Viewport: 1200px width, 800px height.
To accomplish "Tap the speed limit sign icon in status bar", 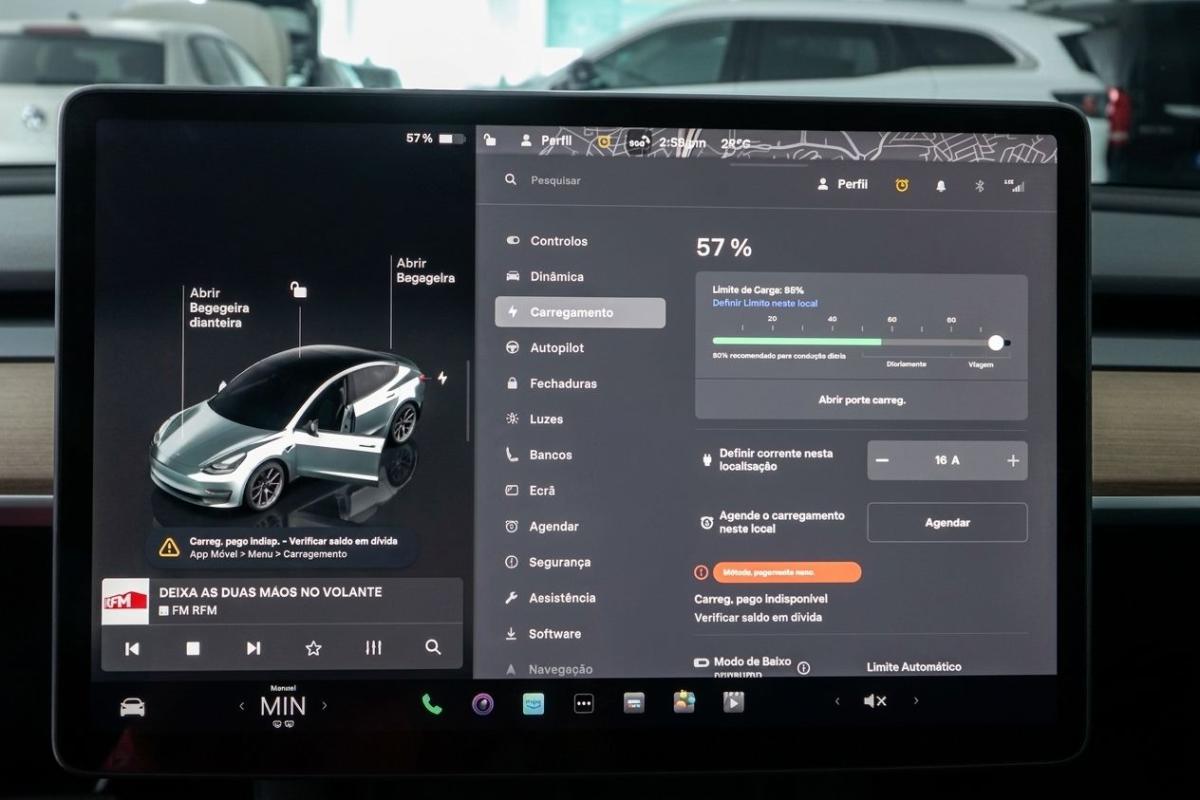I will point(638,142).
